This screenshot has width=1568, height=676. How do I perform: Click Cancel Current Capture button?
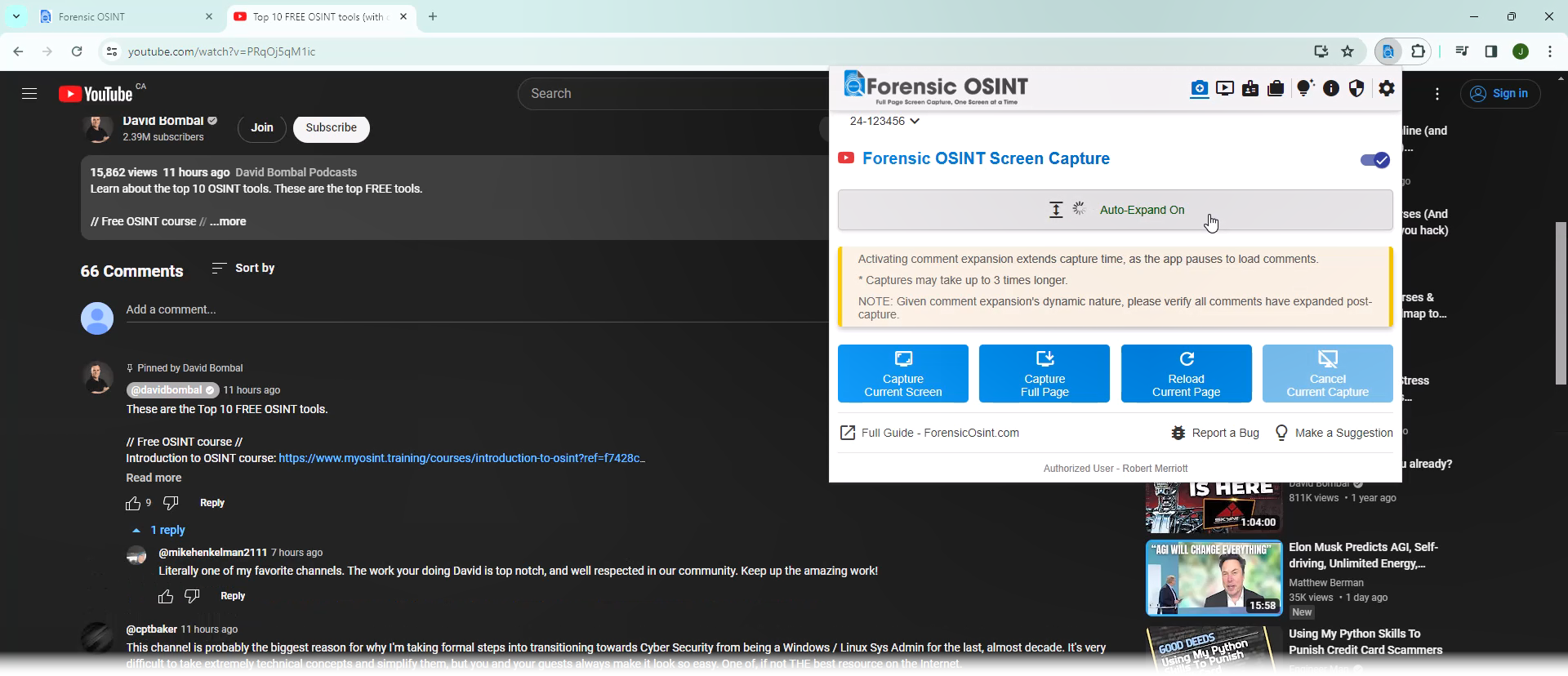(1328, 374)
